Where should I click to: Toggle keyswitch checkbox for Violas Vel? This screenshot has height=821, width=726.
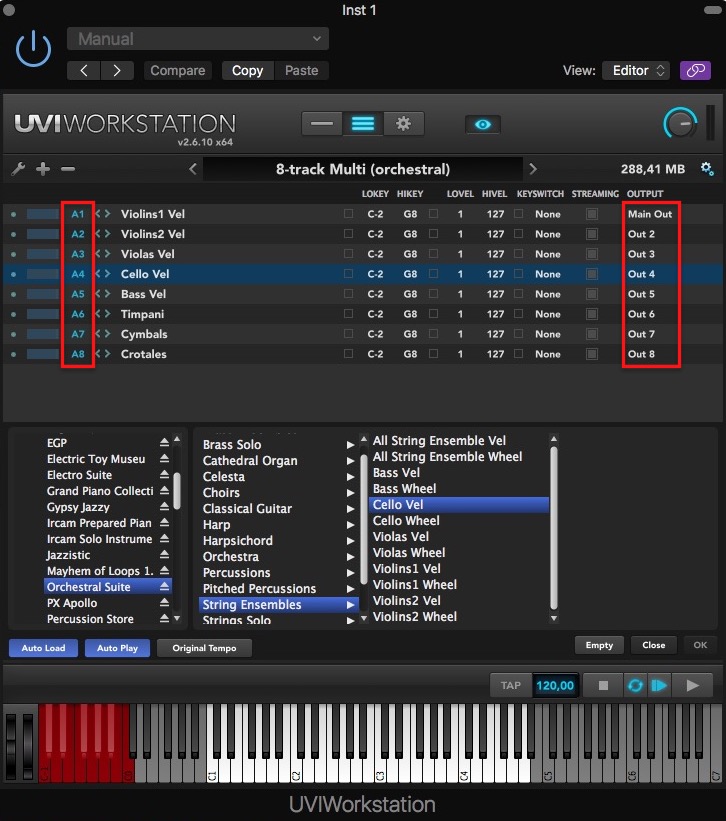pyautogui.click(x=518, y=253)
